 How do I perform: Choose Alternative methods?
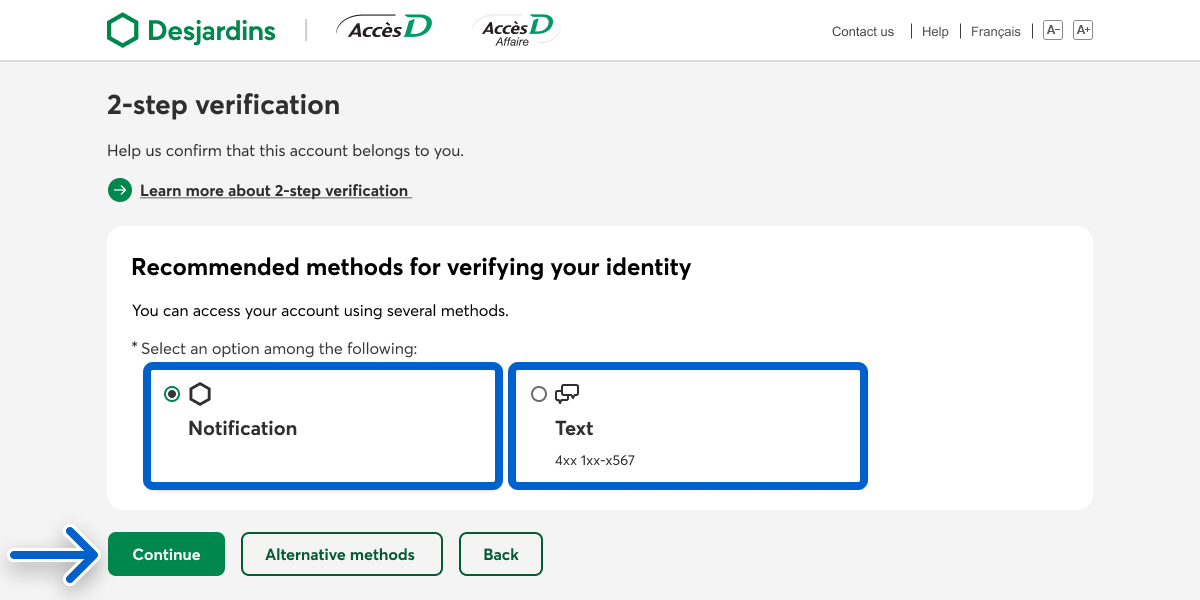coord(340,554)
